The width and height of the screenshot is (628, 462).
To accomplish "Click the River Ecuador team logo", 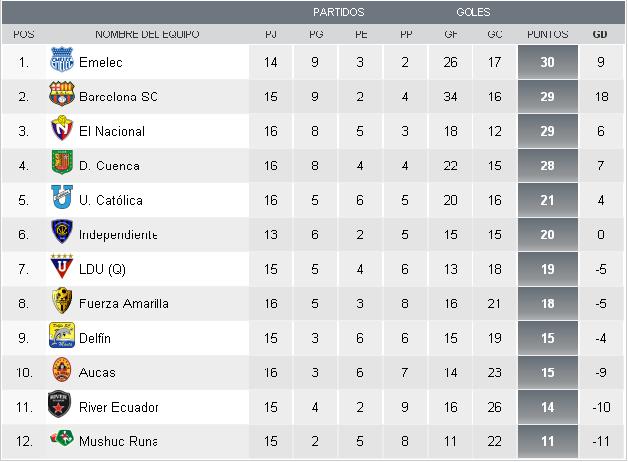I will [62, 406].
